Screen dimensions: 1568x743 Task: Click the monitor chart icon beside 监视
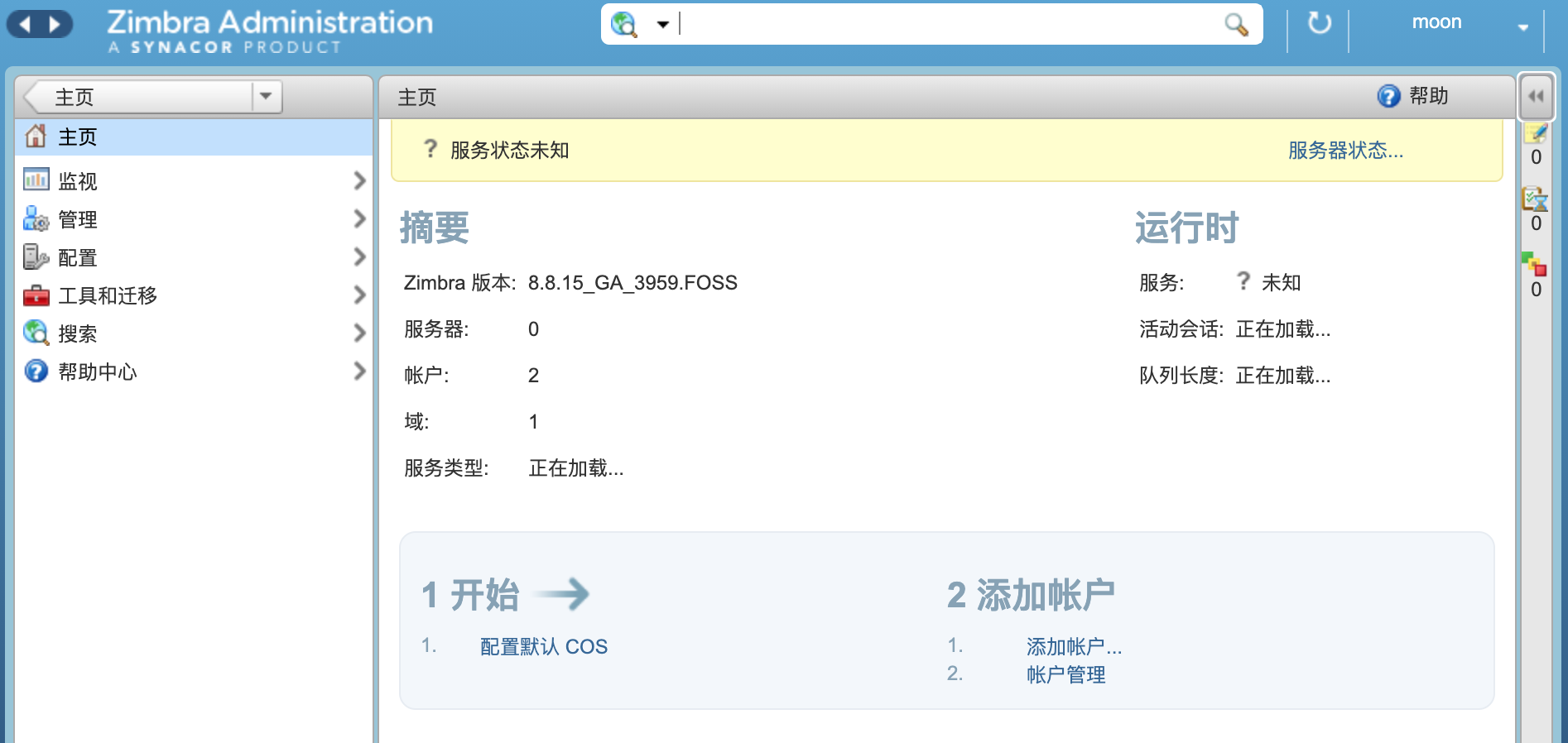pos(36,180)
